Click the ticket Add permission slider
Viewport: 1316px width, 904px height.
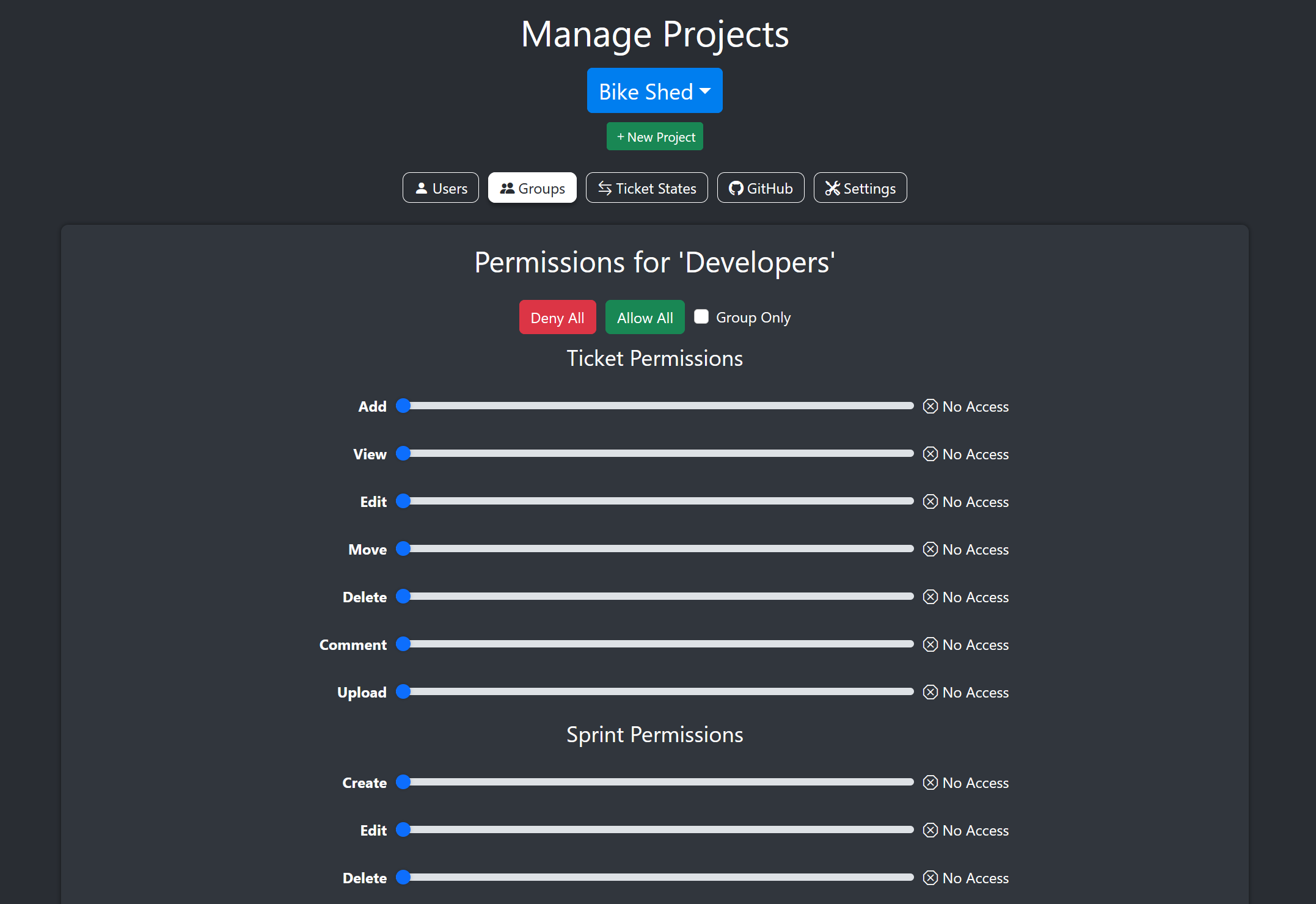click(x=655, y=406)
